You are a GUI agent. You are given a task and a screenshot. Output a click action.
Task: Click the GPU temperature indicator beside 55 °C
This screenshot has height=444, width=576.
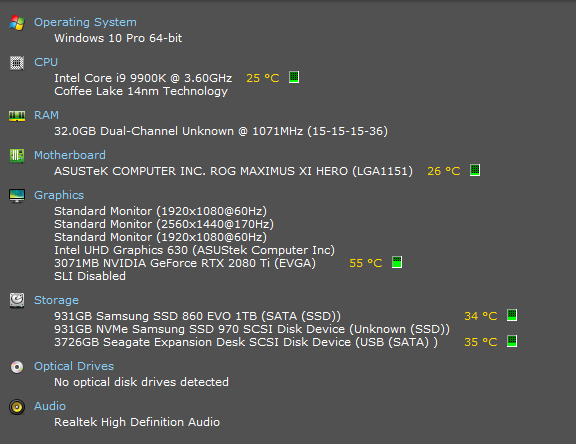tap(397, 262)
